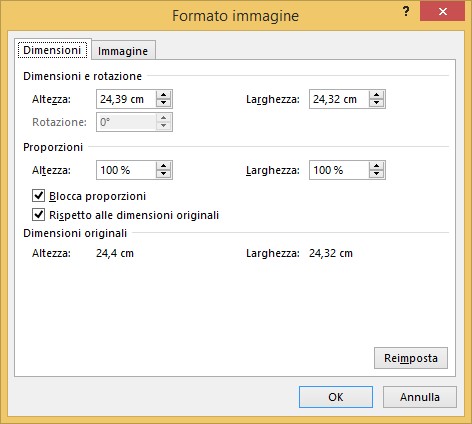Increase Proporzioni Altezza percentage up arrow
Viewport: 472px width, 424px height.
pyautogui.click(x=163, y=166)
